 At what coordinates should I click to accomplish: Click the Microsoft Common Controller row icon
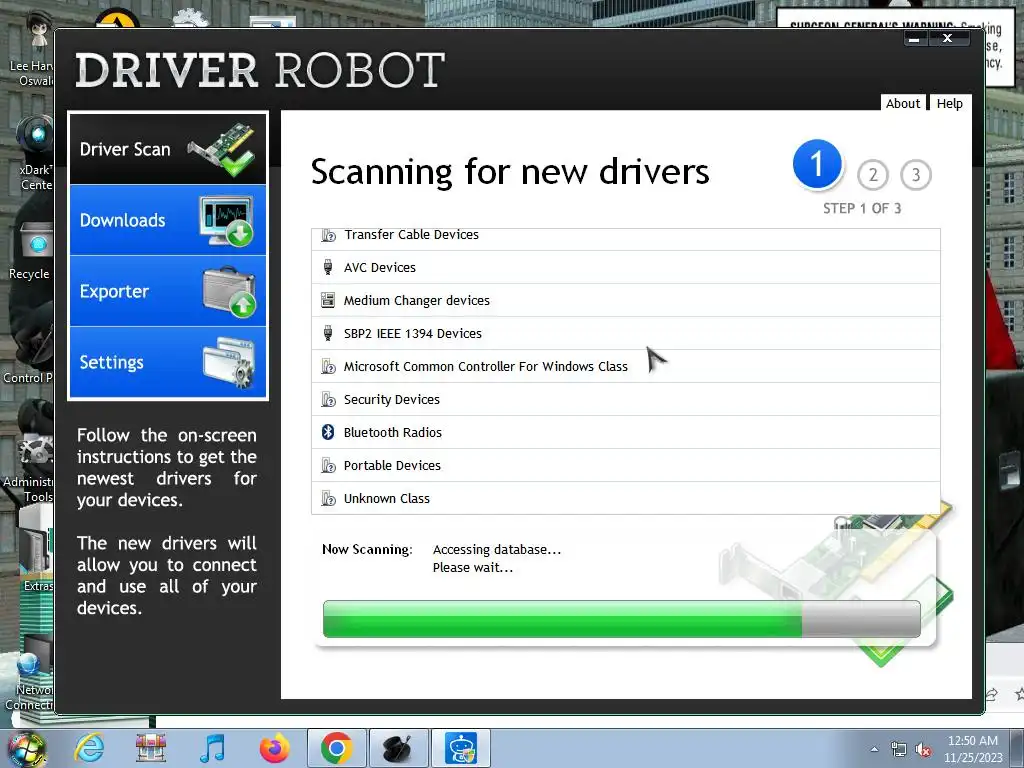tap(328, 366)
